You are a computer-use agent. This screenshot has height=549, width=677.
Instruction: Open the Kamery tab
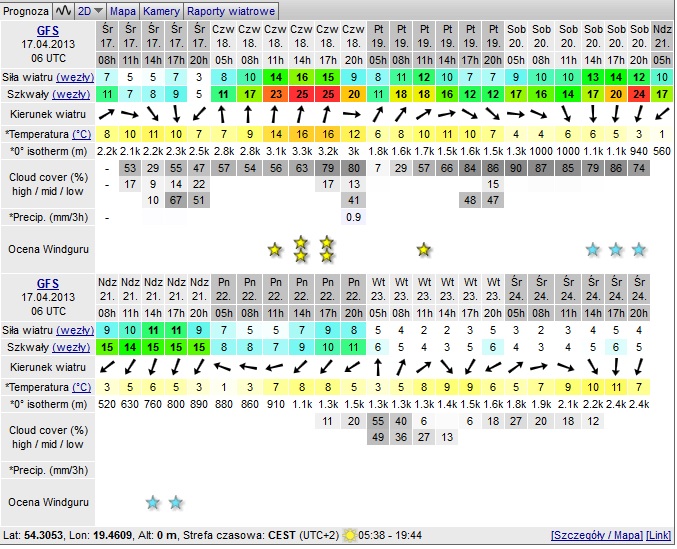[161, 11]
